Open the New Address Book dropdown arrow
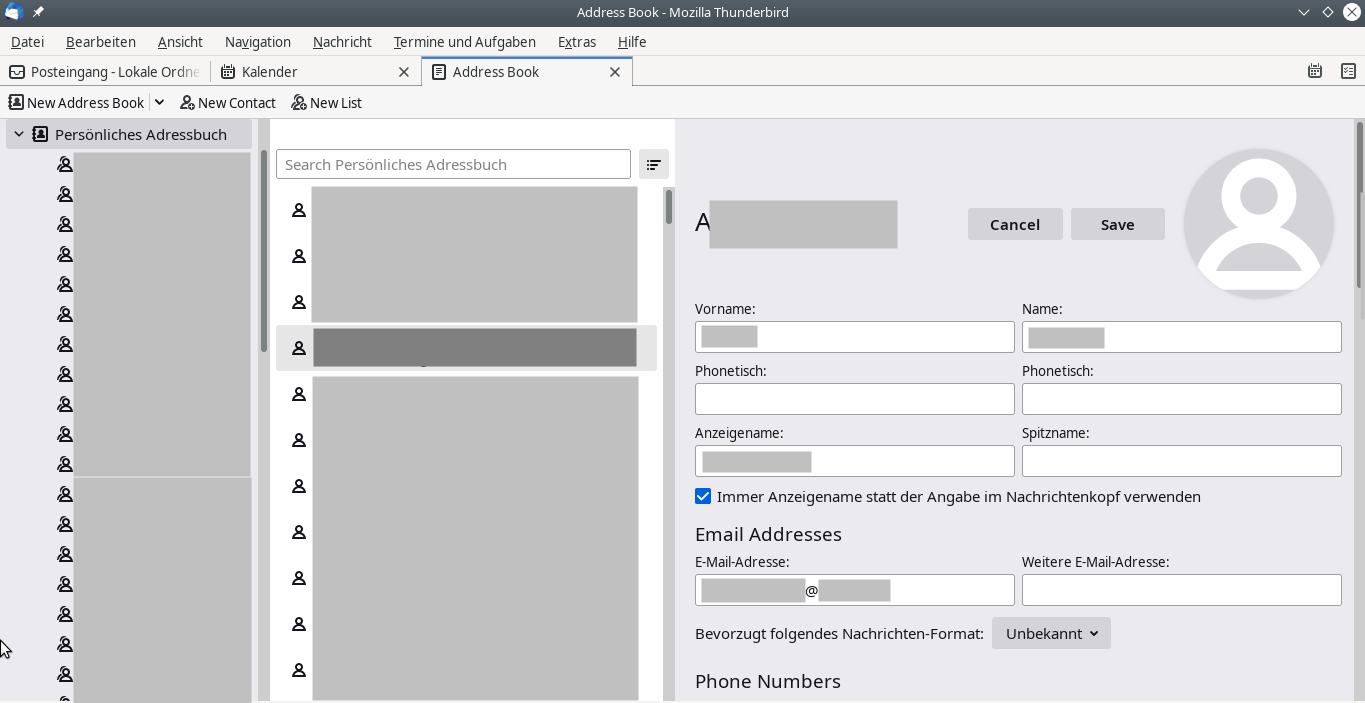1365x703 pixels. coord(159,102)
